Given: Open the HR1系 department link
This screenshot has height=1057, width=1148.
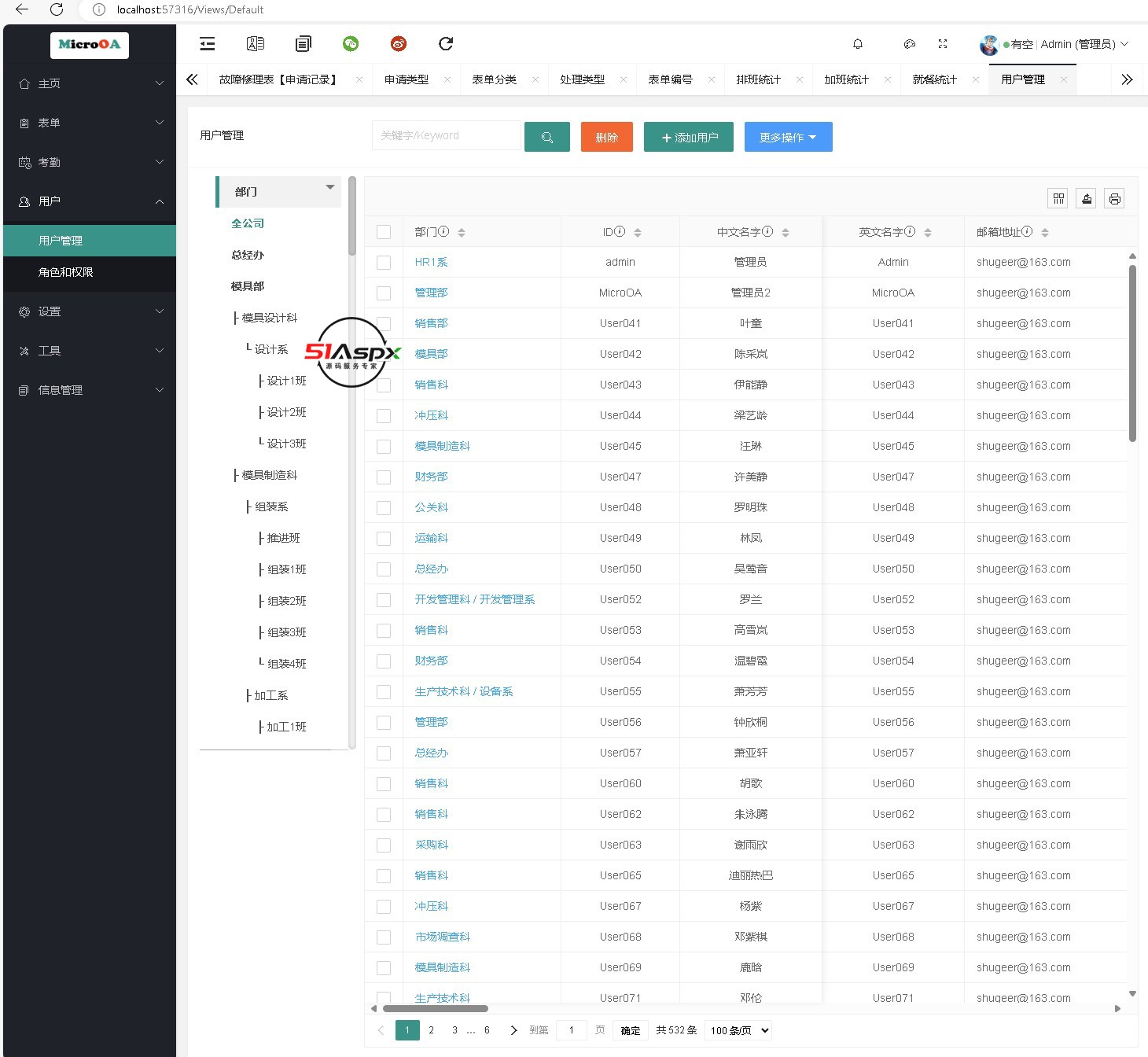Looking at the screenshot, I should point(432,263).
